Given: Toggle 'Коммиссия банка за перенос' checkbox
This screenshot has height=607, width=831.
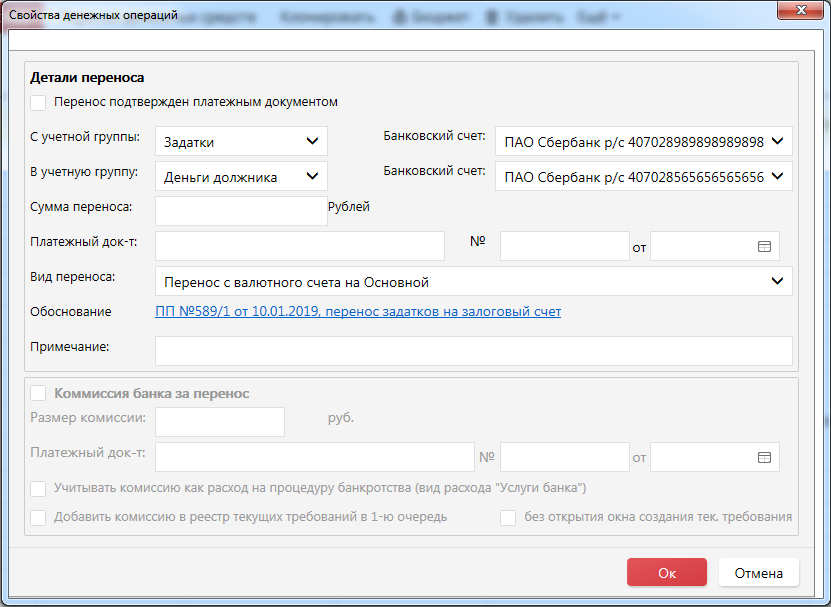Looking at the screenshot, I should 39,394.
